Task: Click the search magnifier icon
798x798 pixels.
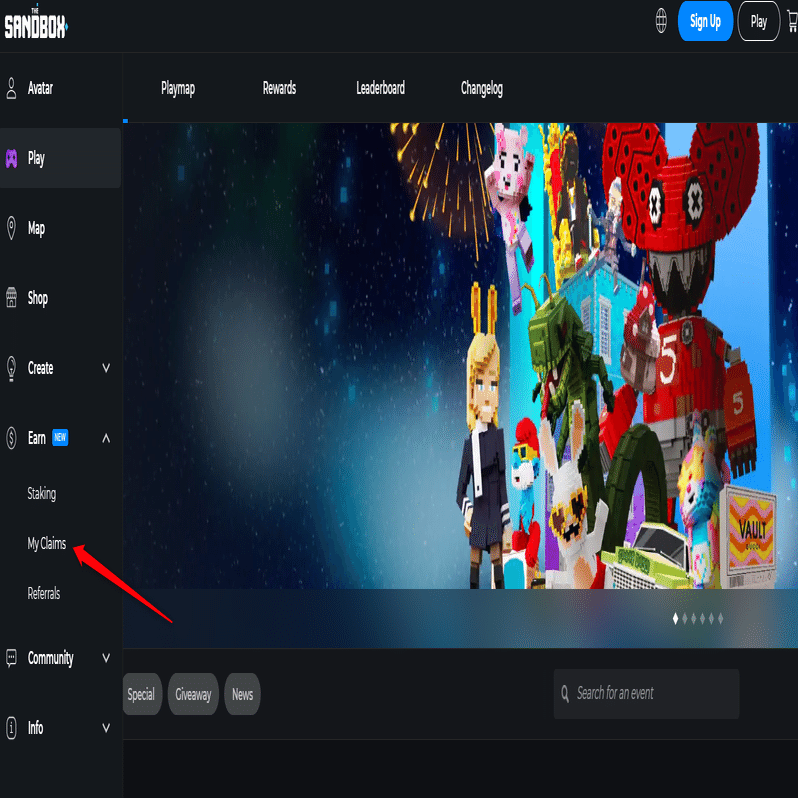Action: (x=565, y=694)
